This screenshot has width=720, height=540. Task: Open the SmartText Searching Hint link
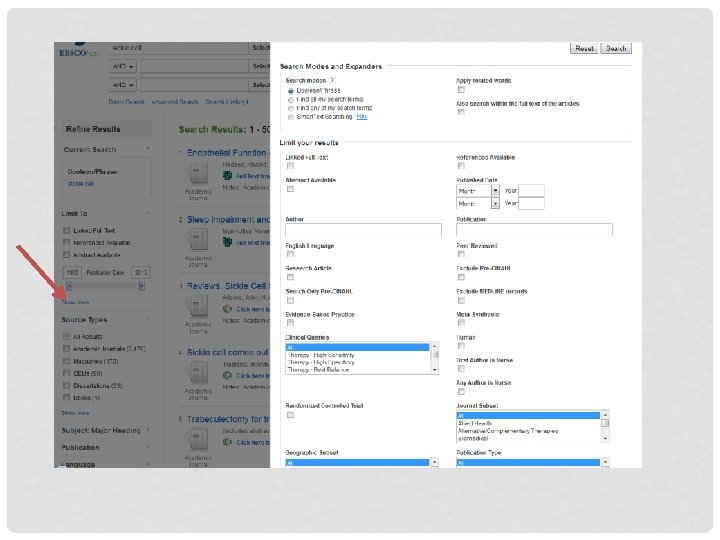pyautogui.click(x=362, y=117)
